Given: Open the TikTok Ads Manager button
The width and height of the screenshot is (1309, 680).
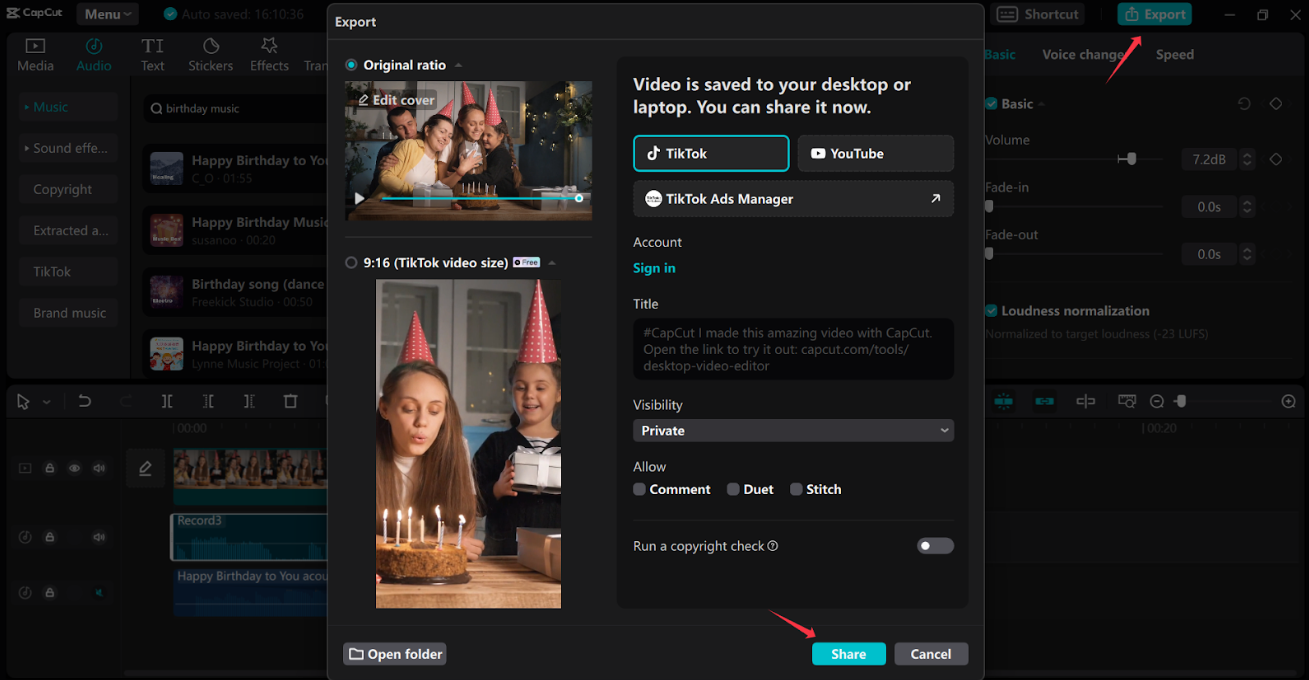Looking at the screenshot, I should [x=793, y=199].
